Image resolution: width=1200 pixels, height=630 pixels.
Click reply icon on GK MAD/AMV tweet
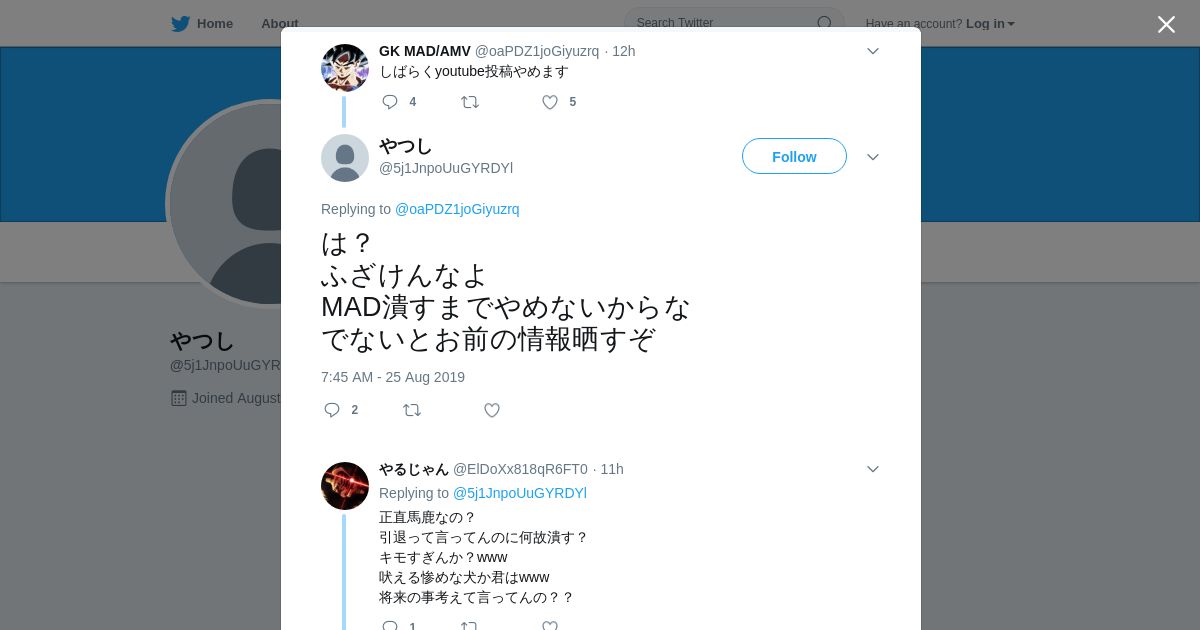pos(390,102)
